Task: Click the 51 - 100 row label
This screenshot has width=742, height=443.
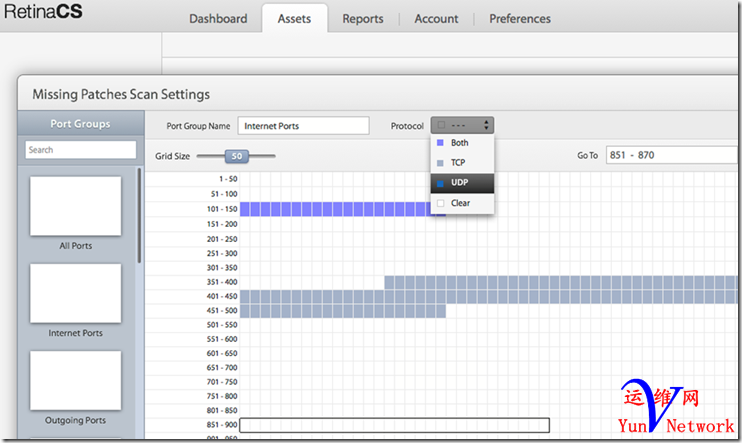Action: coord(224,194)
